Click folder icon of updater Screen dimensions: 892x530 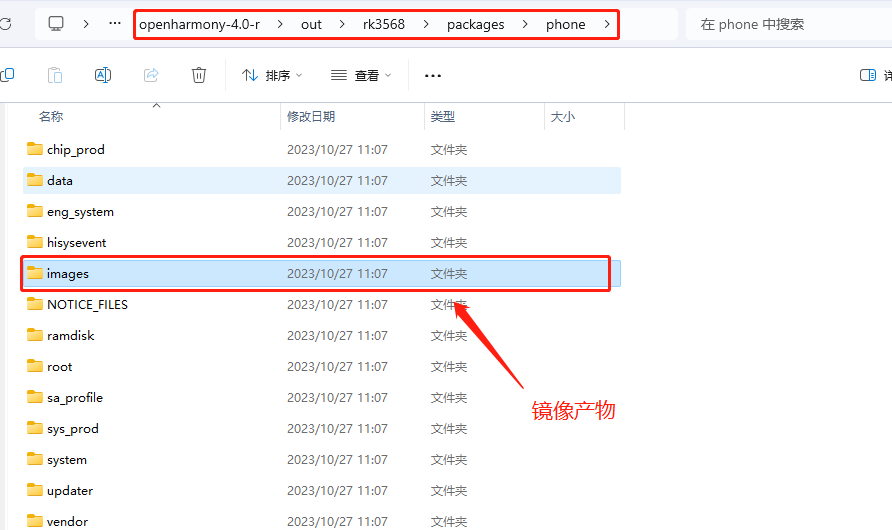(35, 490)
